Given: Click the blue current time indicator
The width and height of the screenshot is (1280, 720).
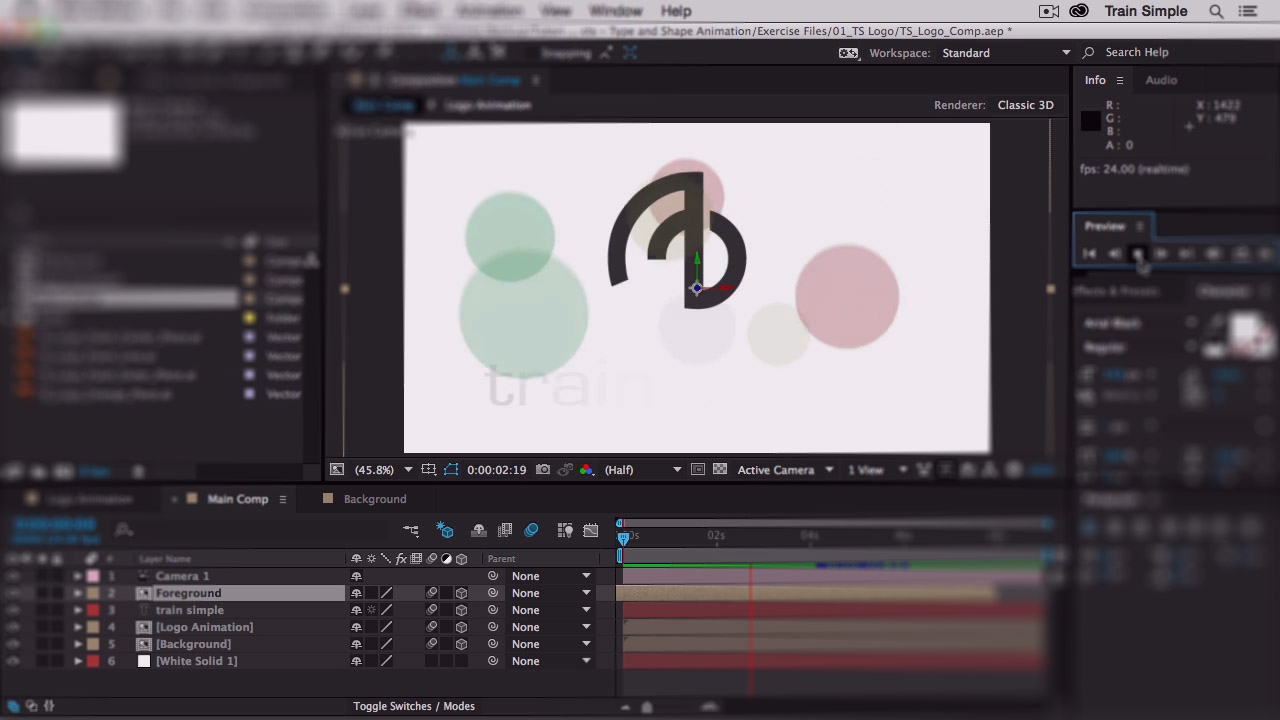Looking at the screenshot, I should tap(623, 538).
